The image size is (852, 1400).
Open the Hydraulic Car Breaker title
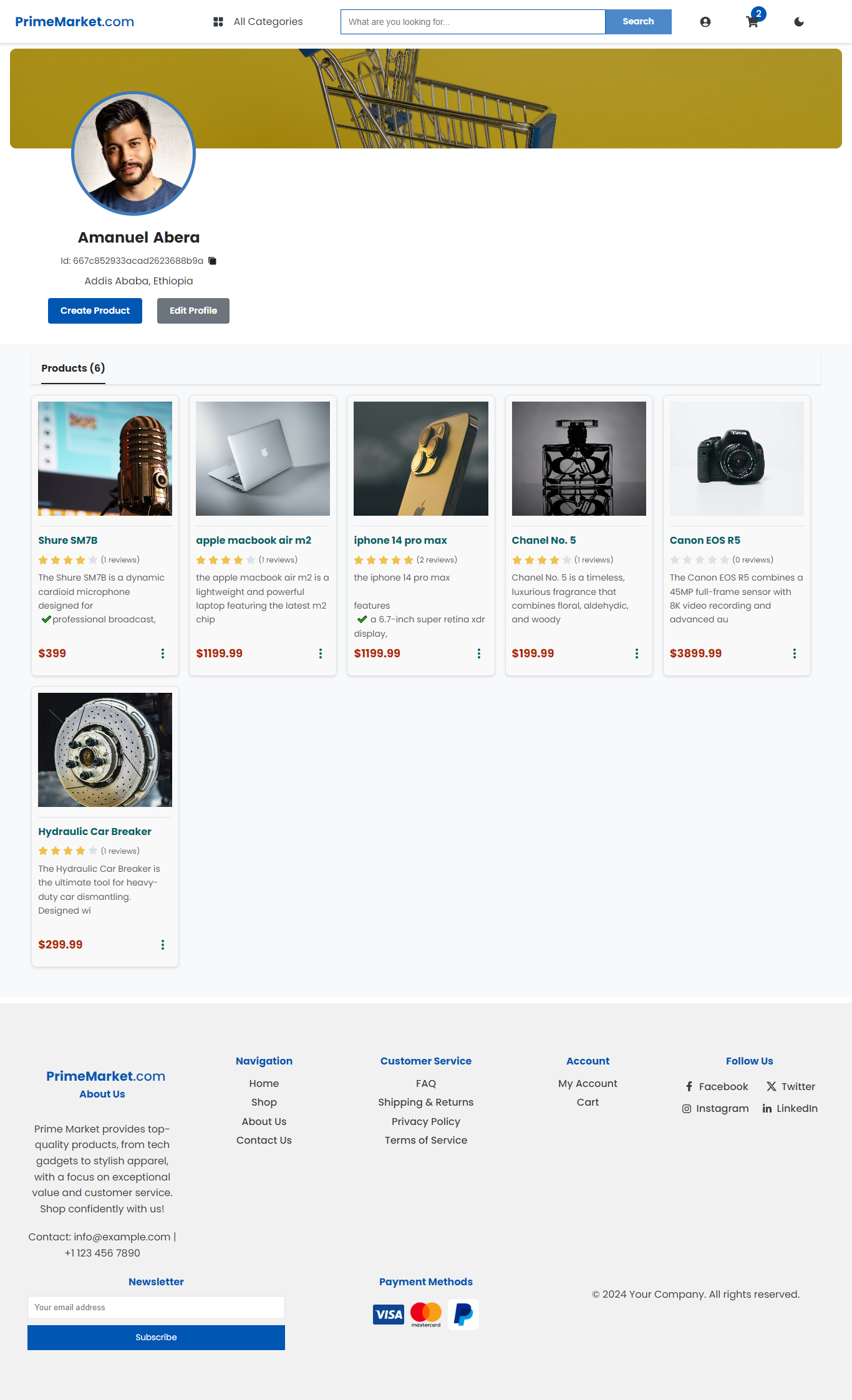(95, 832)
